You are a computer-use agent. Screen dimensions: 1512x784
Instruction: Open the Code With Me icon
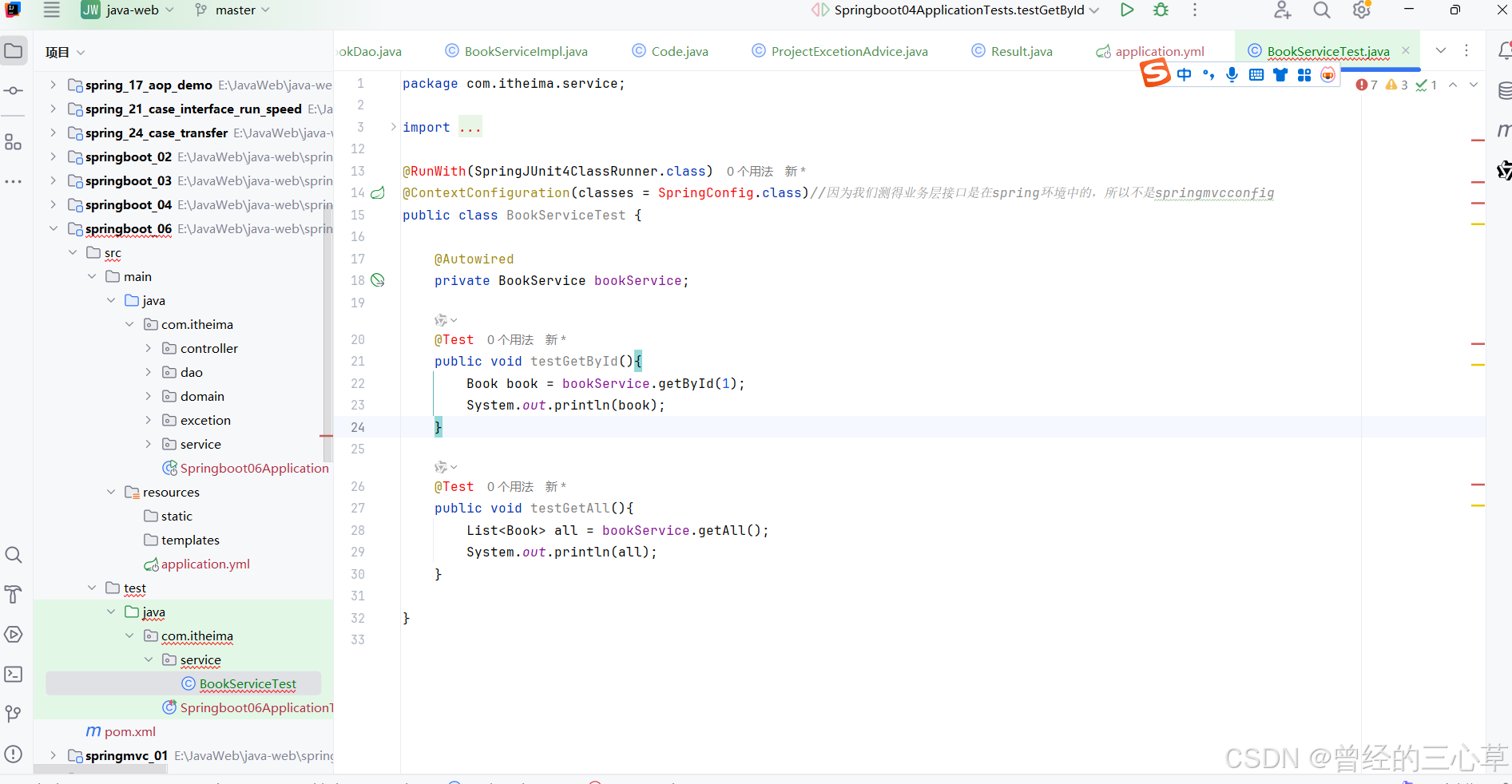point(1283,10)
